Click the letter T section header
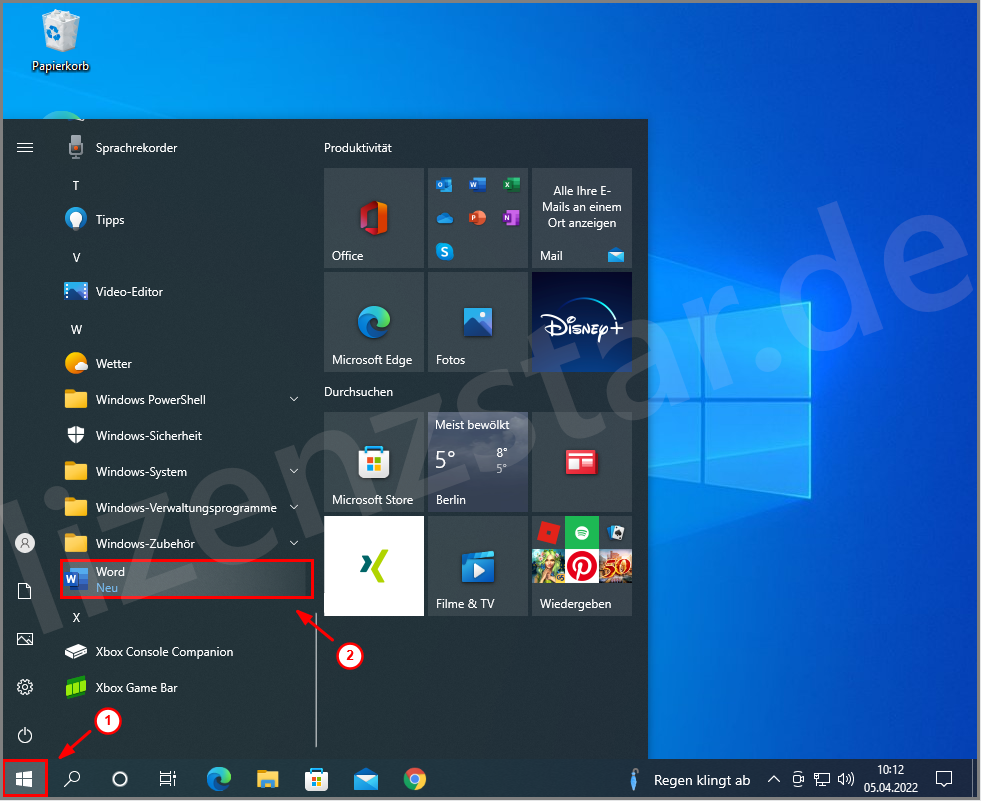Image resolution: width=981 pixels, height=801 pixels. [76, 185]
